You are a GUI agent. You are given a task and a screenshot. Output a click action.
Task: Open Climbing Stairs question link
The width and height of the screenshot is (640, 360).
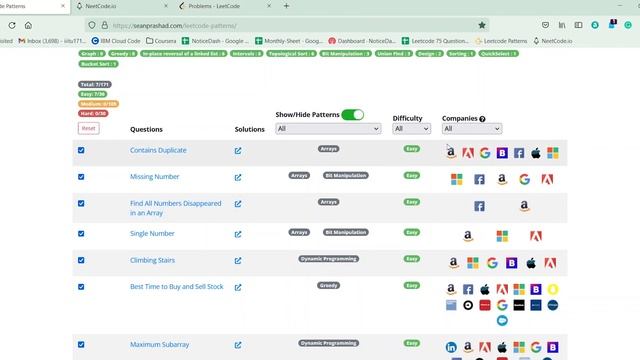152,260
